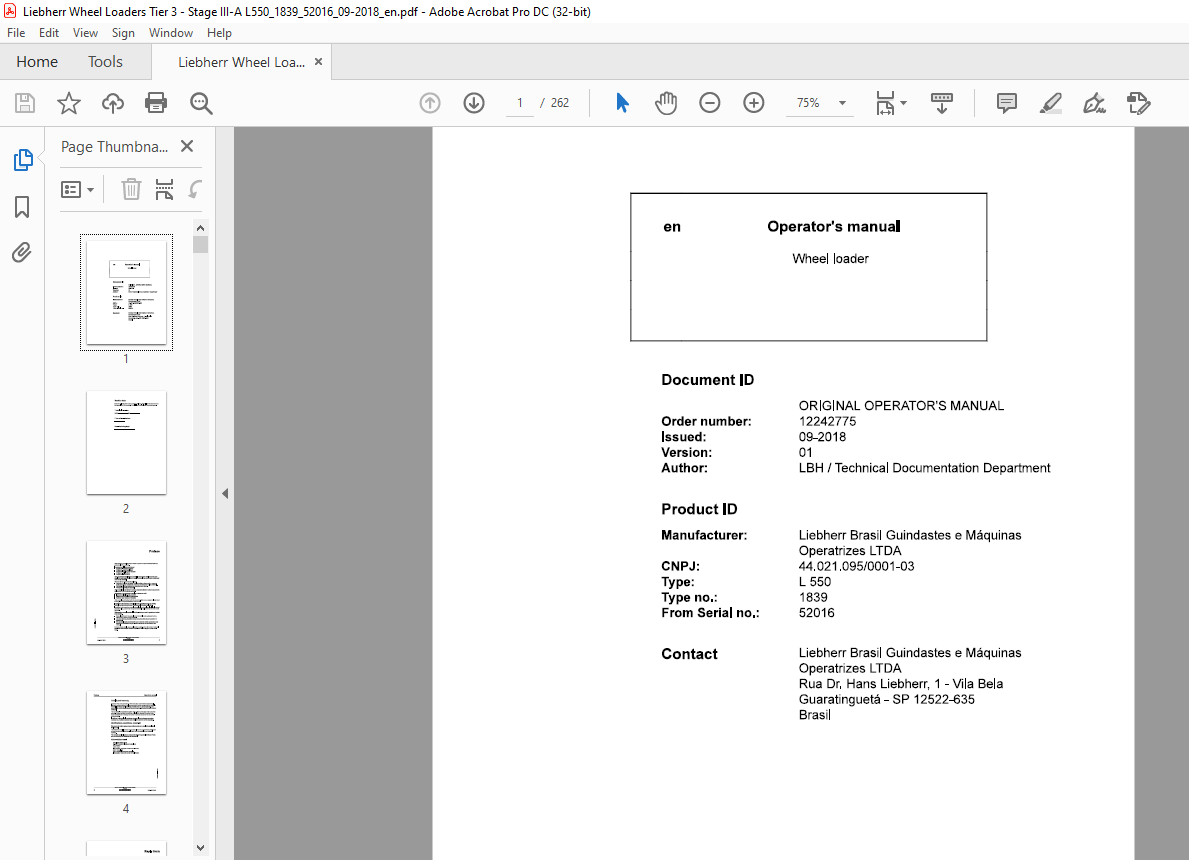The height and width of the screenshot is (860, 1189).
Task: Click the issued date 09-2018
Action: pyautogui.click(x=822, y=437)
